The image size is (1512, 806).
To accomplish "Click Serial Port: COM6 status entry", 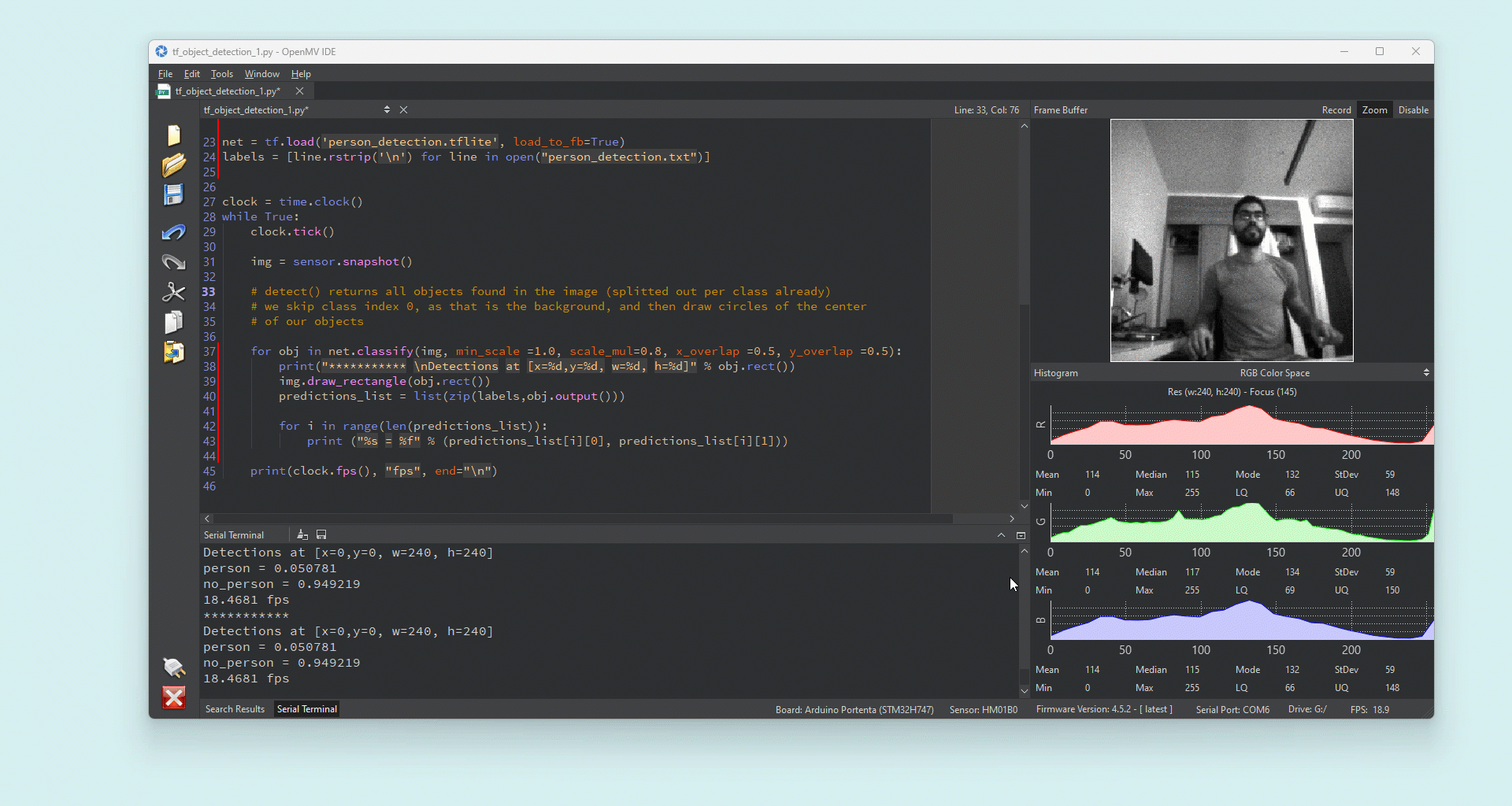I will point(1232,709).
